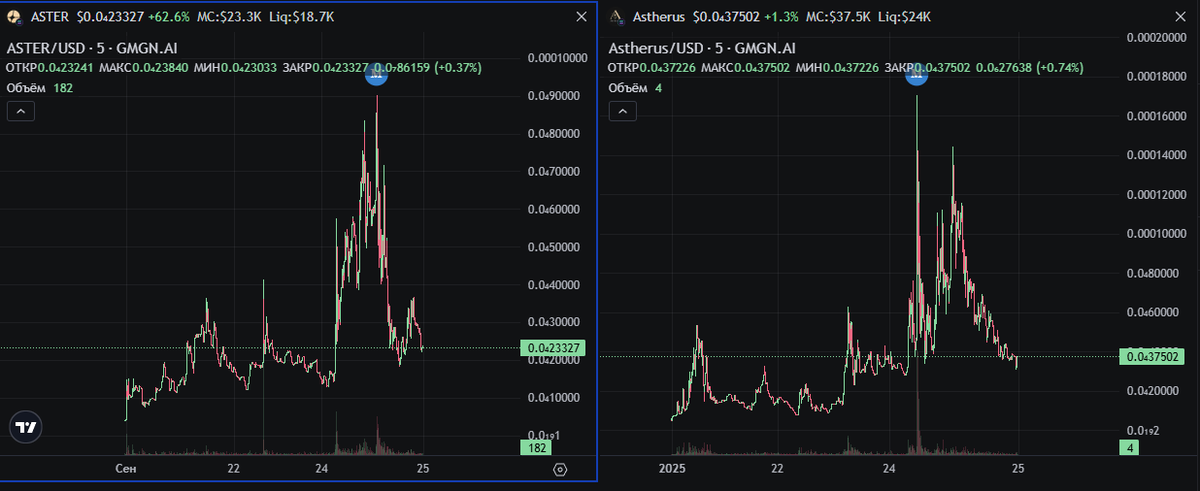1200x491 pixels.
Task: Click the ASTER current price label 0.0₄23327
Action: (553, 348)
